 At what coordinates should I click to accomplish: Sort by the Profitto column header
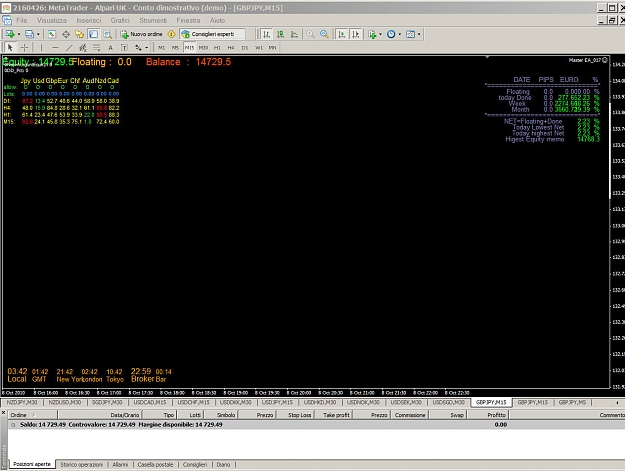pos(489,415)
